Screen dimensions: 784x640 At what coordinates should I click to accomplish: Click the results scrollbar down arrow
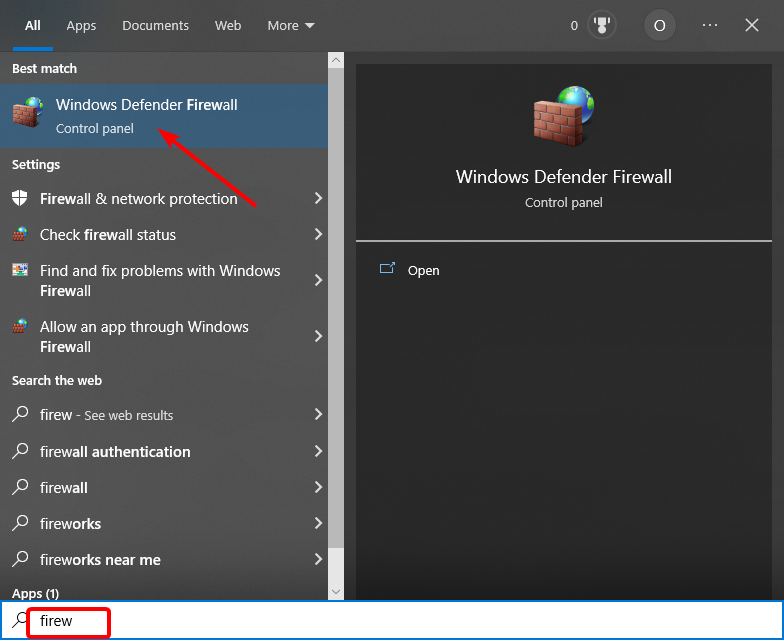coord(336,592)
